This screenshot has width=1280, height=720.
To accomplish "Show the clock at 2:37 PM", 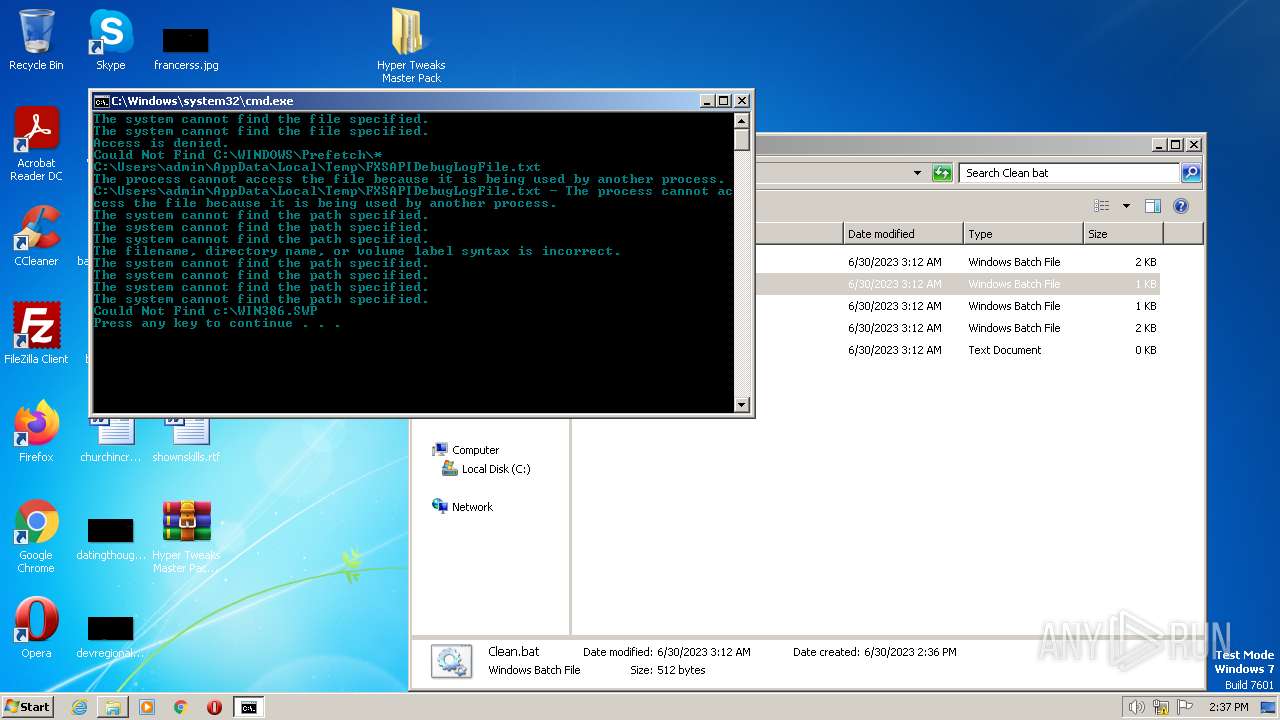I will pos(1228,707).
